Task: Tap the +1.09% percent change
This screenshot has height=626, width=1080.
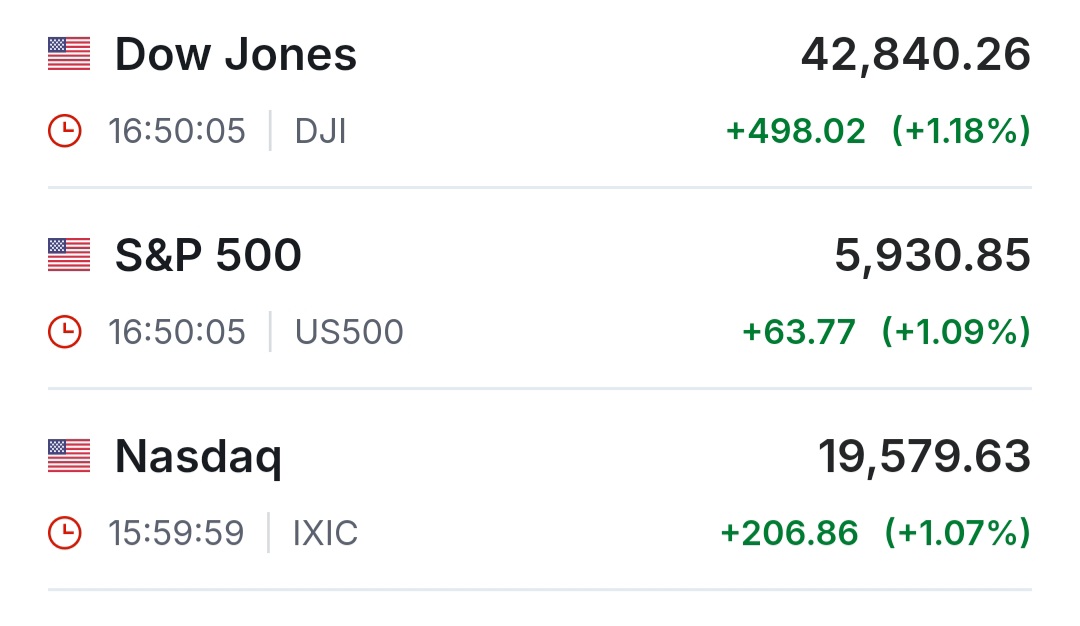Action: 955,332
